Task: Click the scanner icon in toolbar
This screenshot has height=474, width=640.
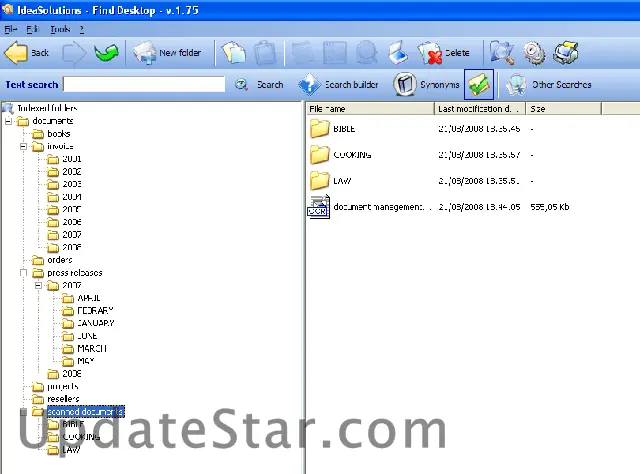Action: (x=398, y=53)
